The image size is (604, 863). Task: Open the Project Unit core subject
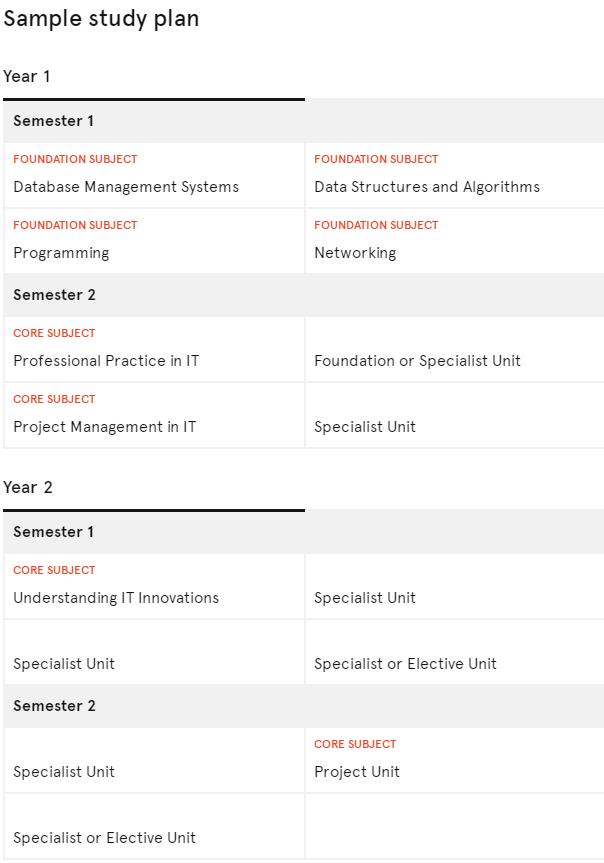(357, 772)
